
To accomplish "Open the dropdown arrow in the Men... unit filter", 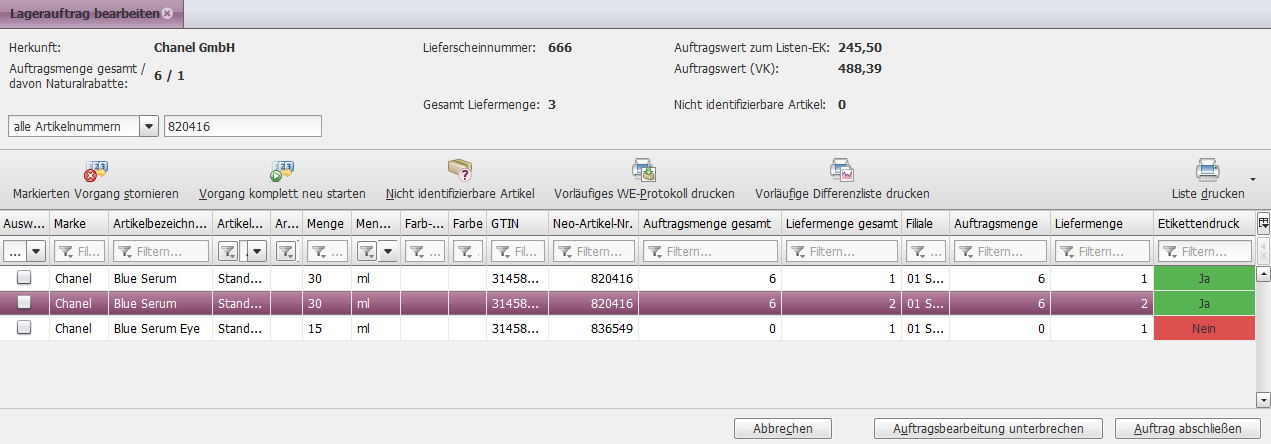I will 387,251.
